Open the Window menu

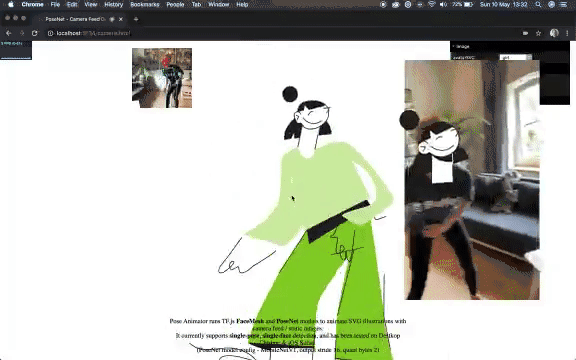(x=218, y=4)
